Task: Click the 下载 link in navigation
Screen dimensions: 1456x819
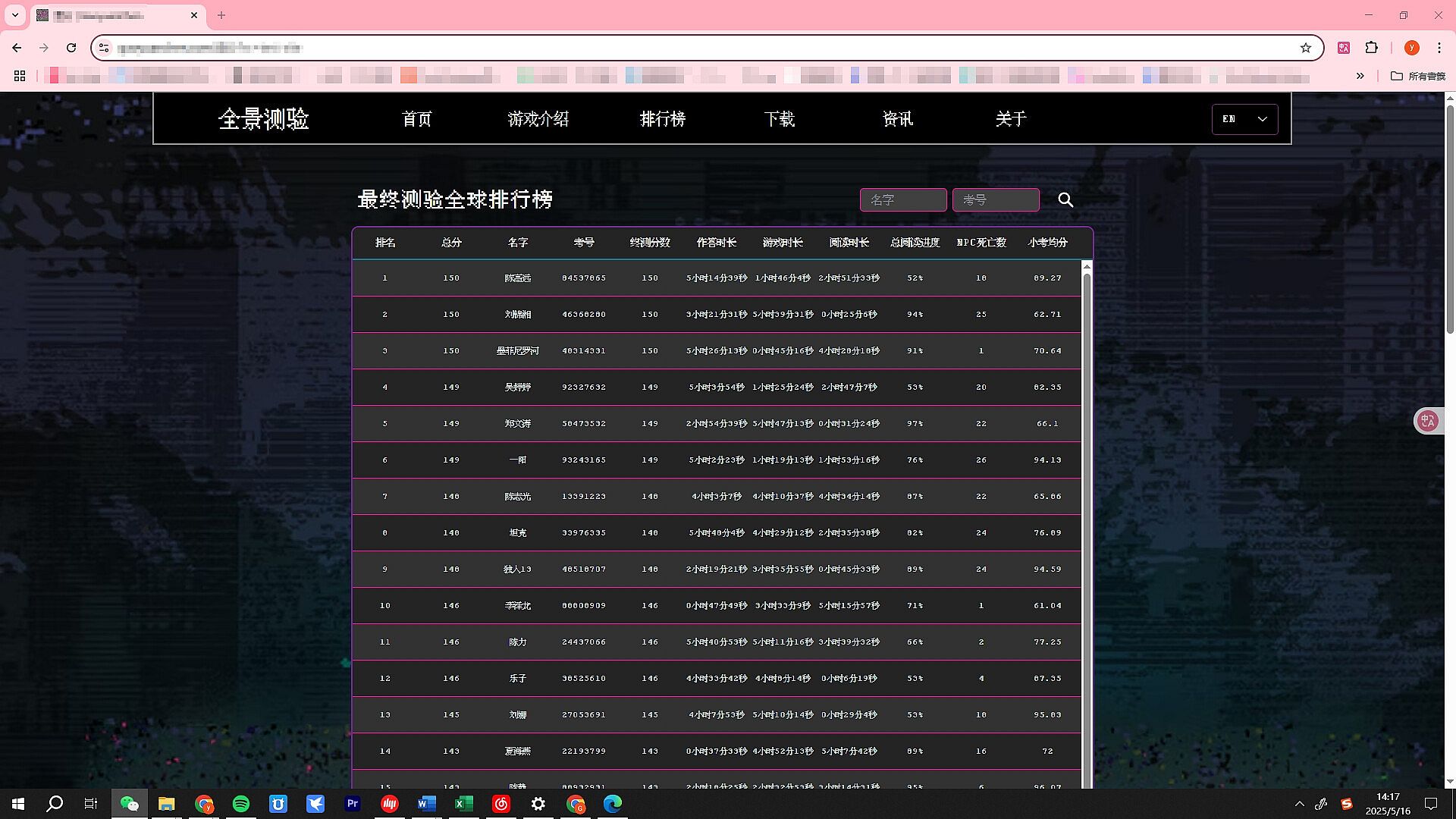Action: pos(779,119)
